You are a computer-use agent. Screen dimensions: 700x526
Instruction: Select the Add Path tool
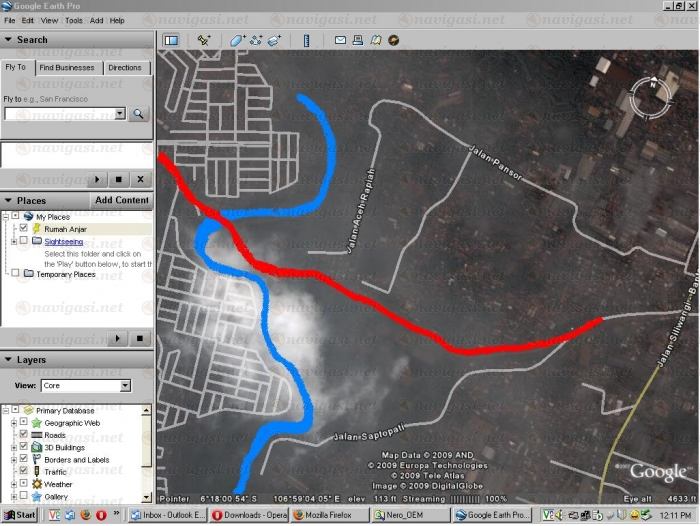point(255,40)
